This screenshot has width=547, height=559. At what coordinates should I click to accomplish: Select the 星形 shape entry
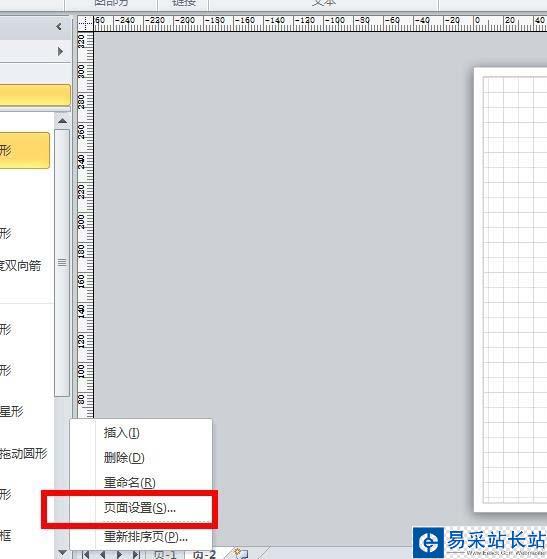(x=12, y=411)
